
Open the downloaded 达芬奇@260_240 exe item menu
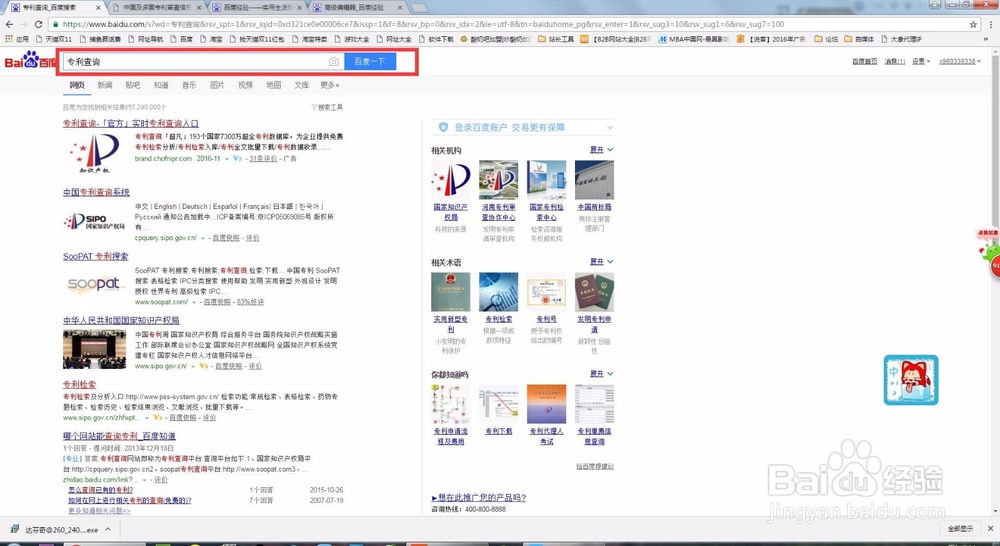click(108, 529)
